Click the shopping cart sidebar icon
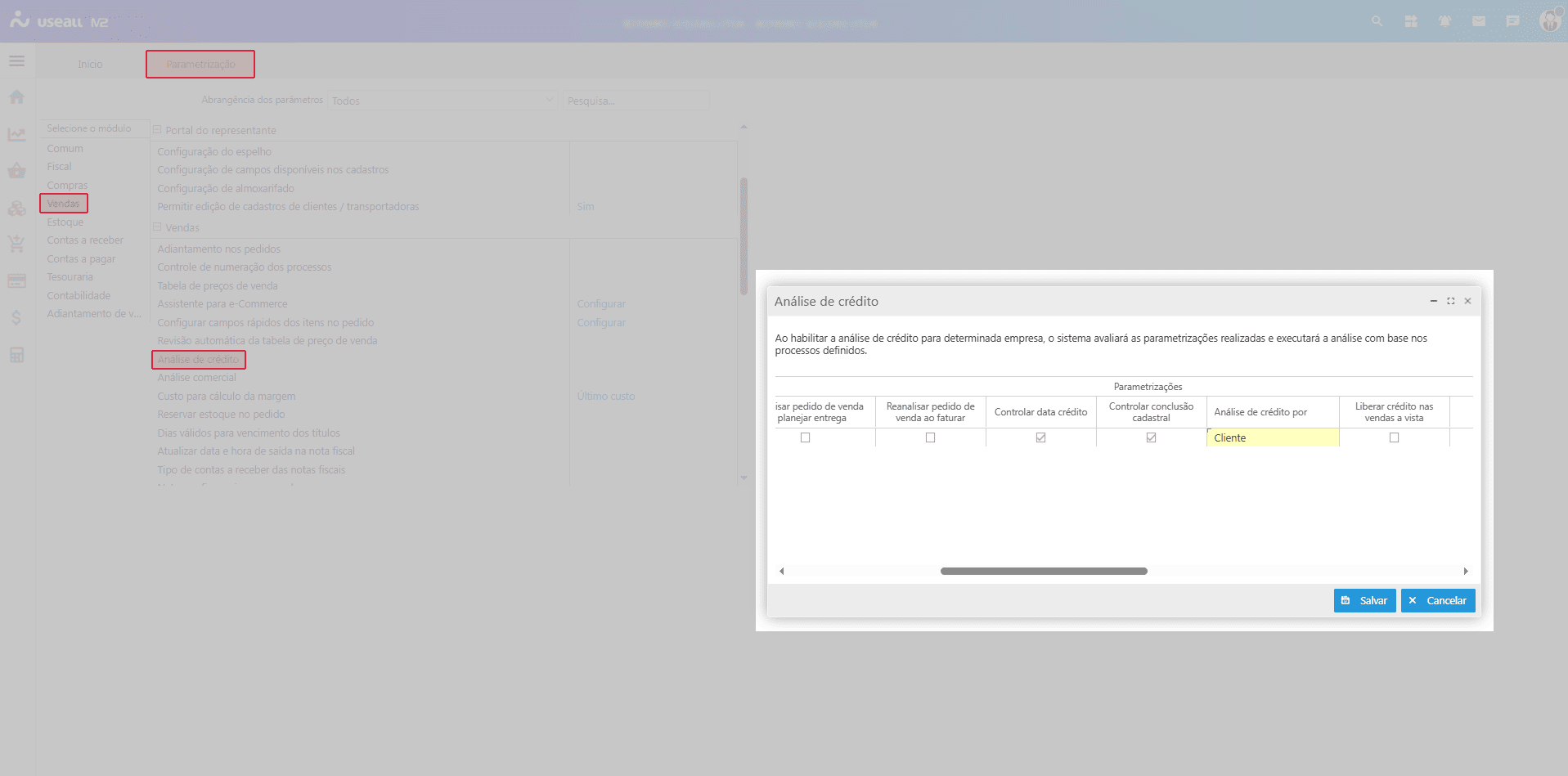 pyautogui.click(x=16, y=244)
